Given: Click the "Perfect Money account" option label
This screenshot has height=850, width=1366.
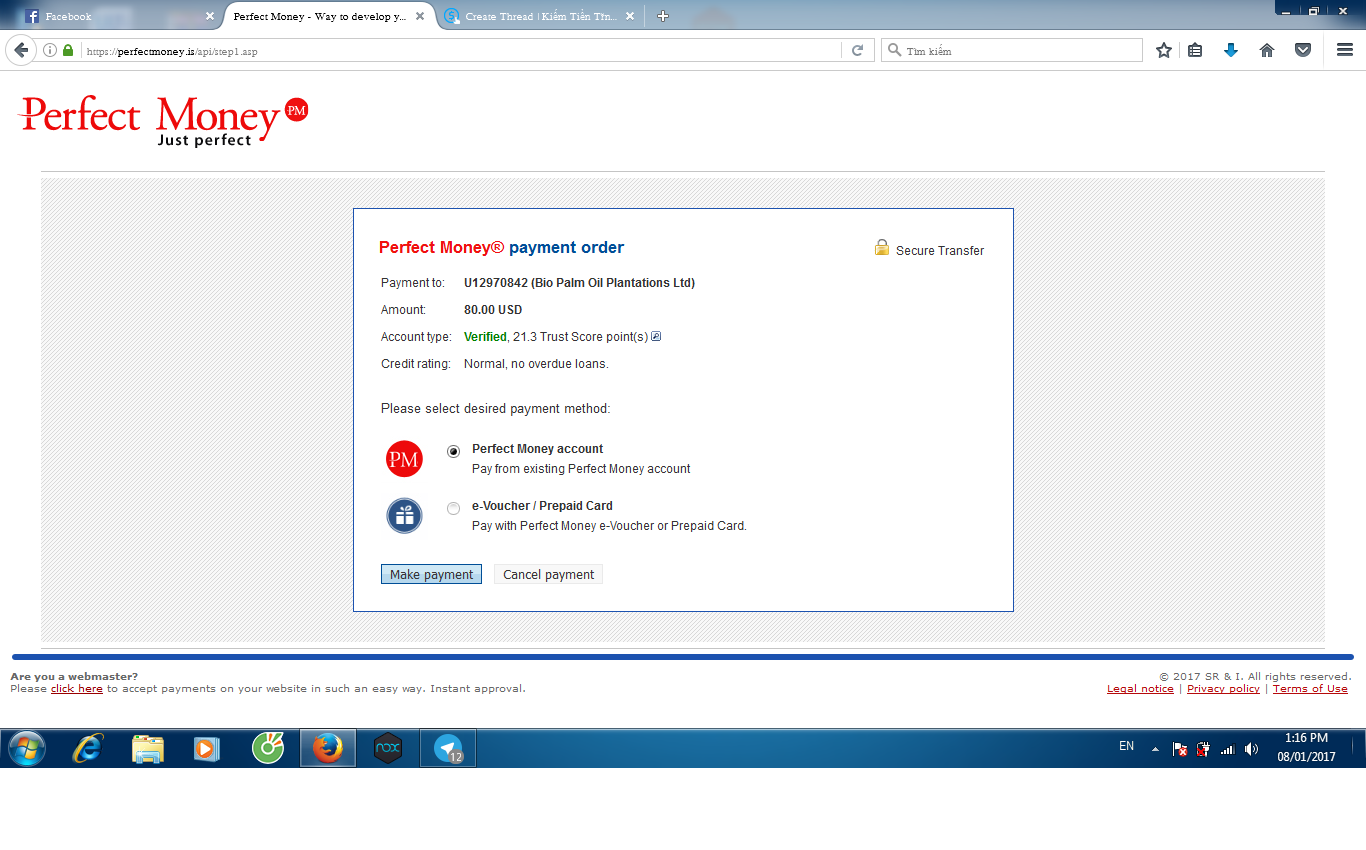Looking at the screenshot, I should [538, 449].
